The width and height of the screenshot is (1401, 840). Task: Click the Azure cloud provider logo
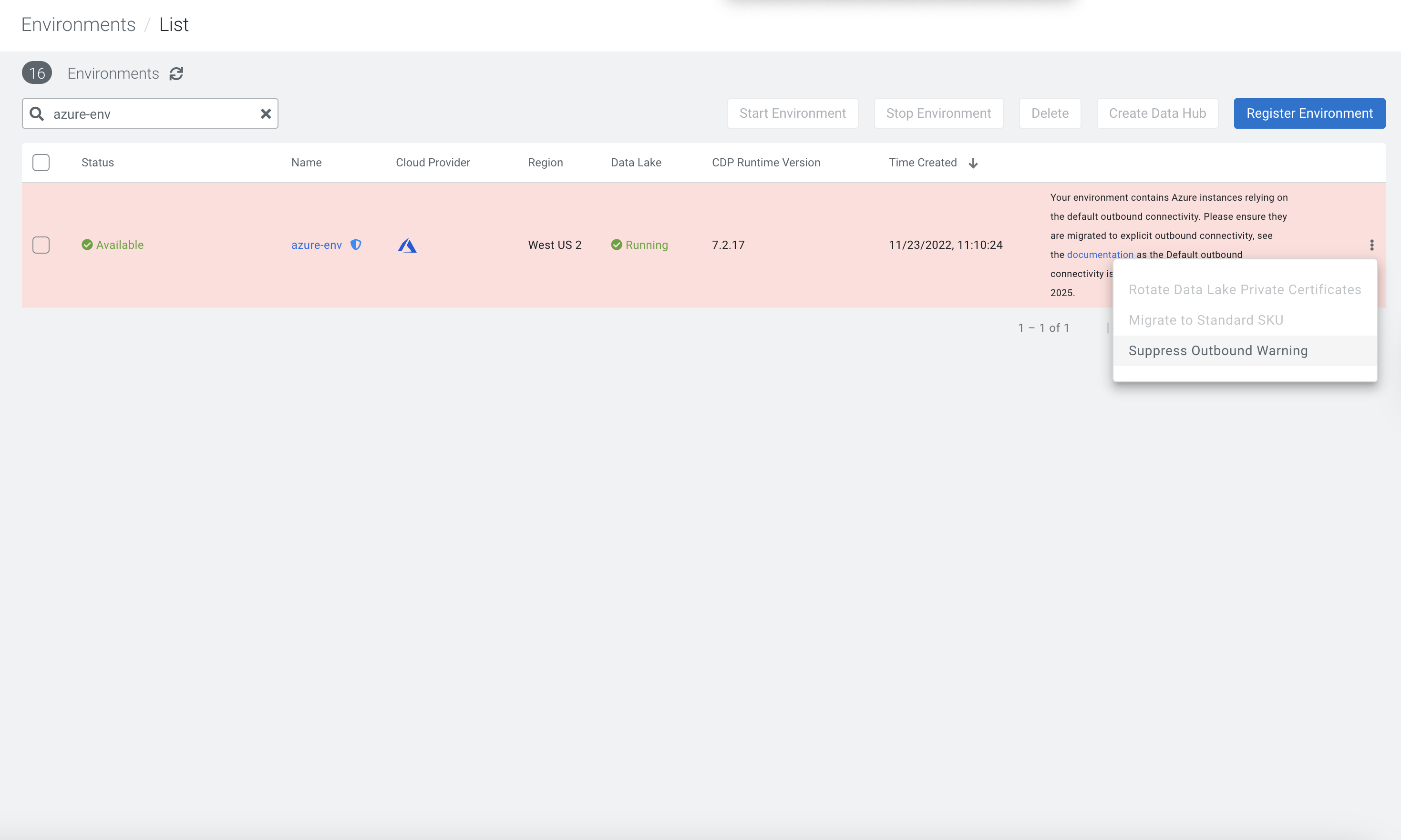point(407,245)
